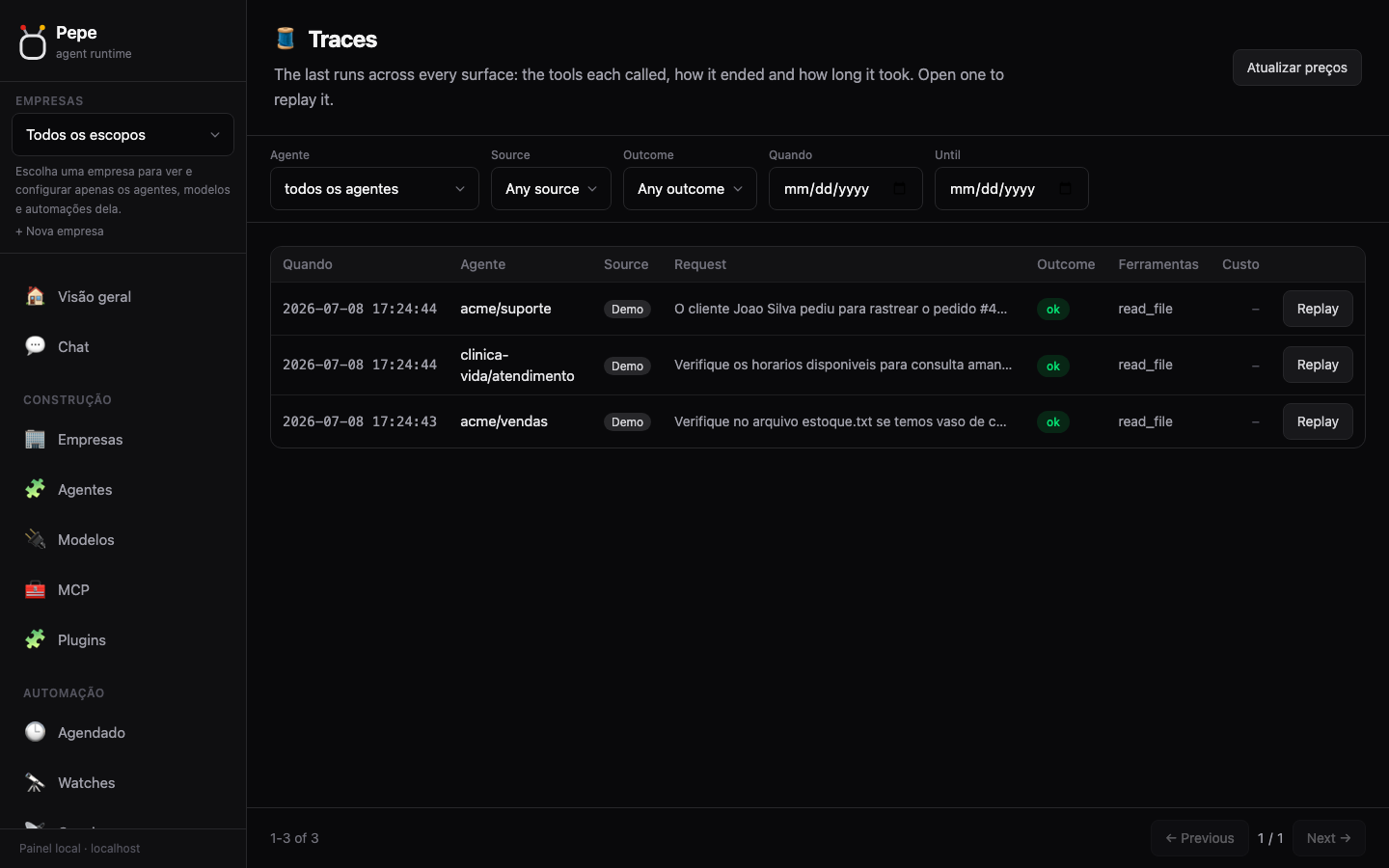The width and height of the screenshot is (1389, 868).
Task: Click the 1 / 1 page indicator
Action: point(1270,838)
